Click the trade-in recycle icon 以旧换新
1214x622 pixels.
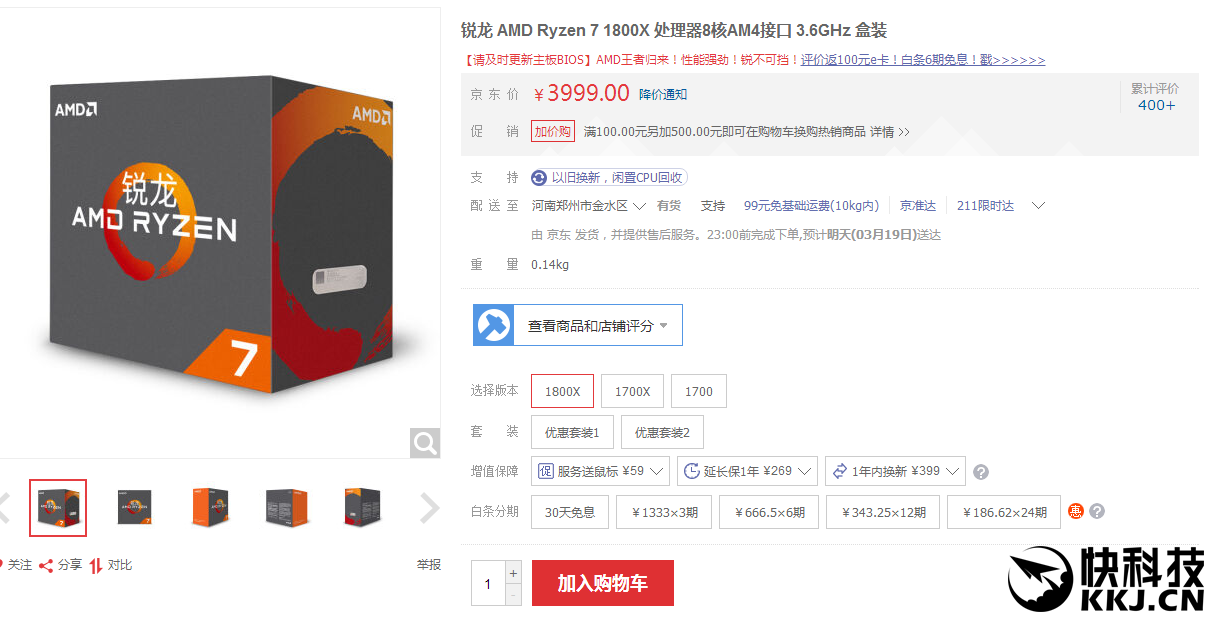pyautogui.click(x=539, y=177)
